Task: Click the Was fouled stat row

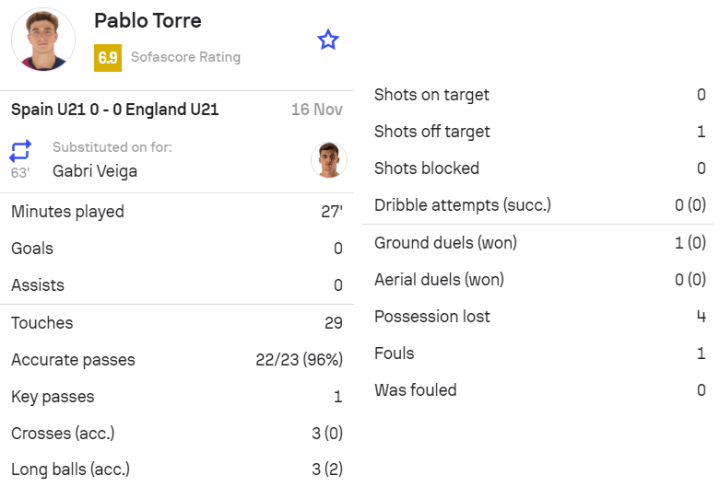Action: pos(539,390)
